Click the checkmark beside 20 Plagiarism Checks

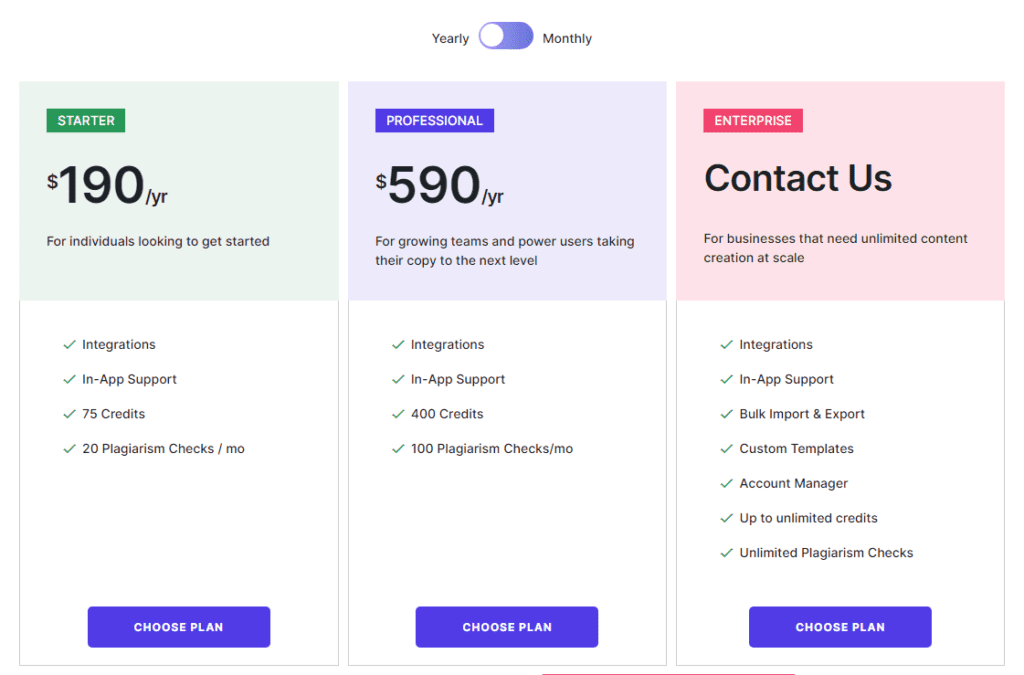(x=69, y=449)
